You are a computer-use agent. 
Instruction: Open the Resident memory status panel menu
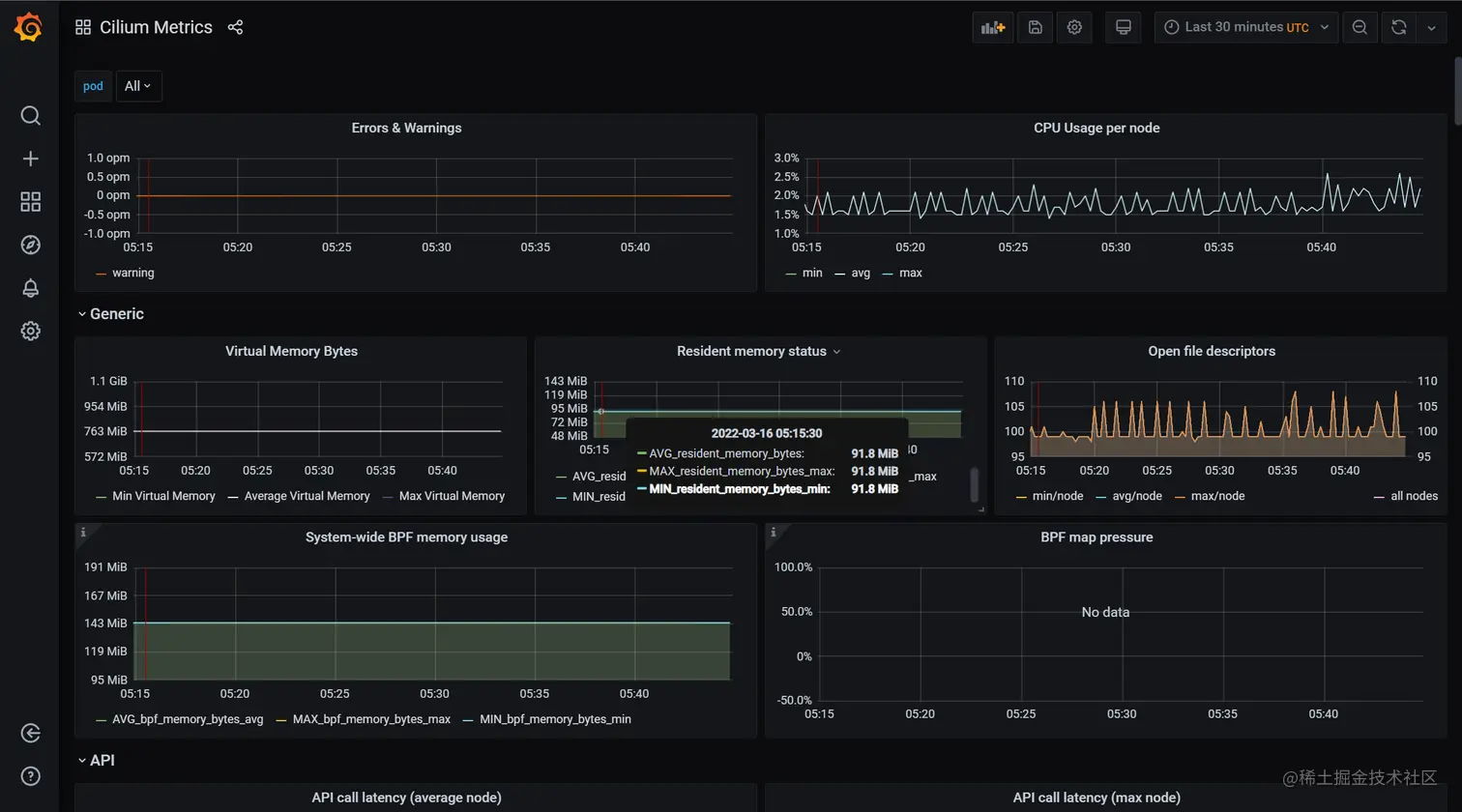(836, 352)
